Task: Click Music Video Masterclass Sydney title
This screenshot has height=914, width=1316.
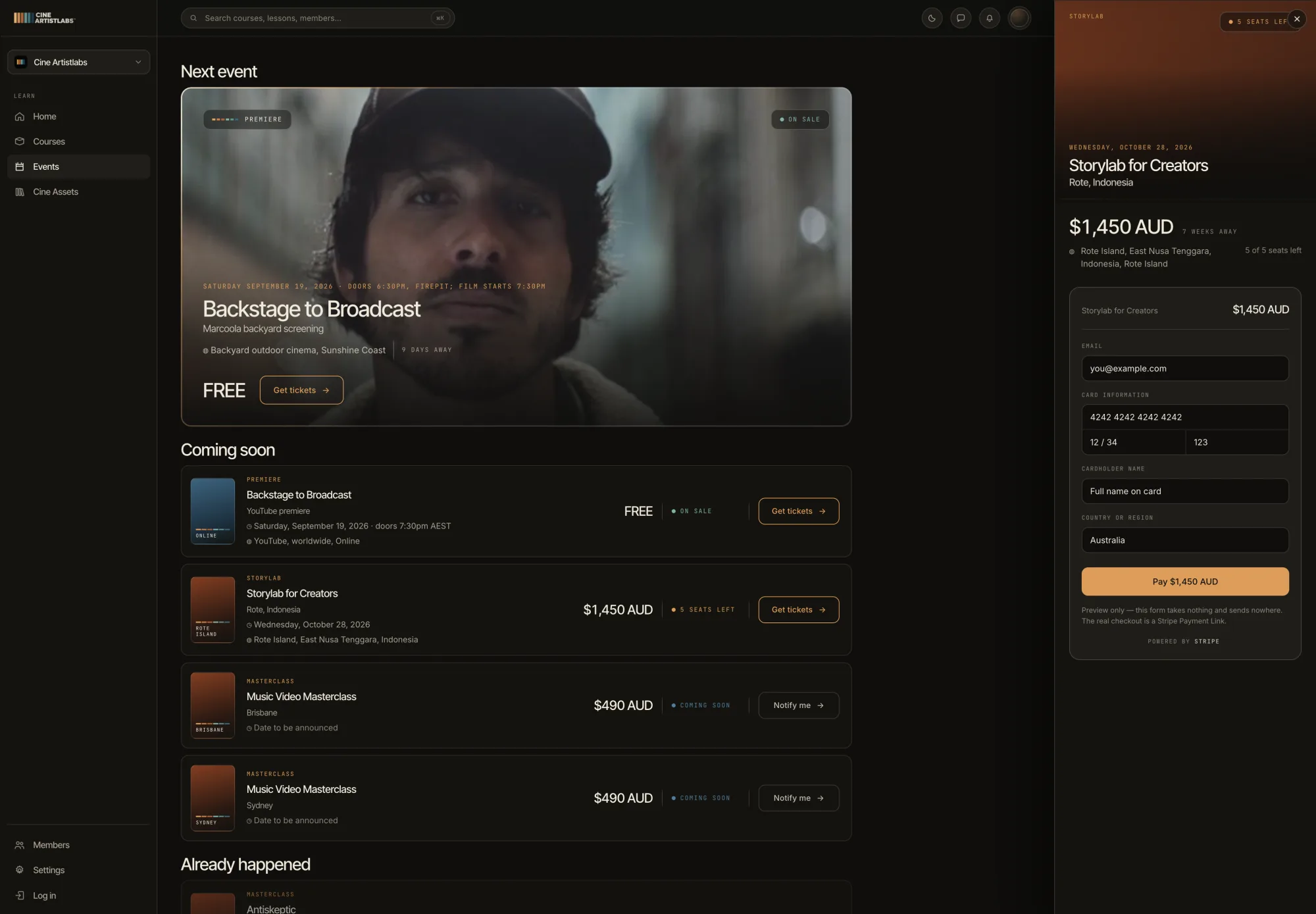Action: tap(301, 790)
